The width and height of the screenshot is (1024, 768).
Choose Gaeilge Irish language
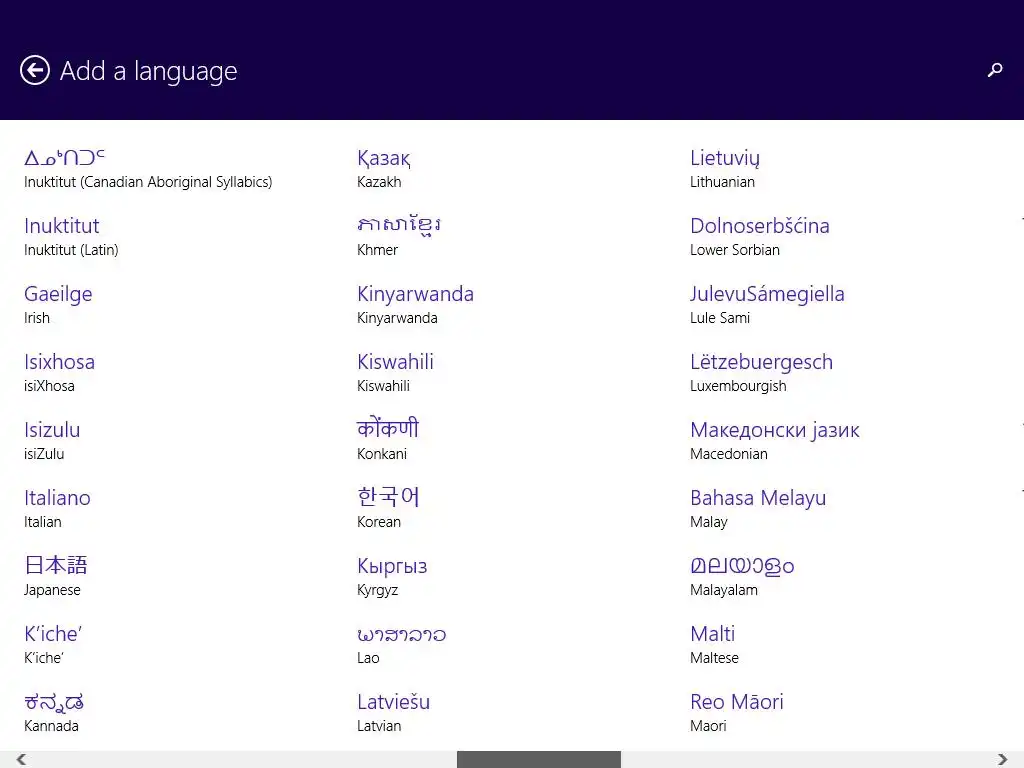[58, 305]
